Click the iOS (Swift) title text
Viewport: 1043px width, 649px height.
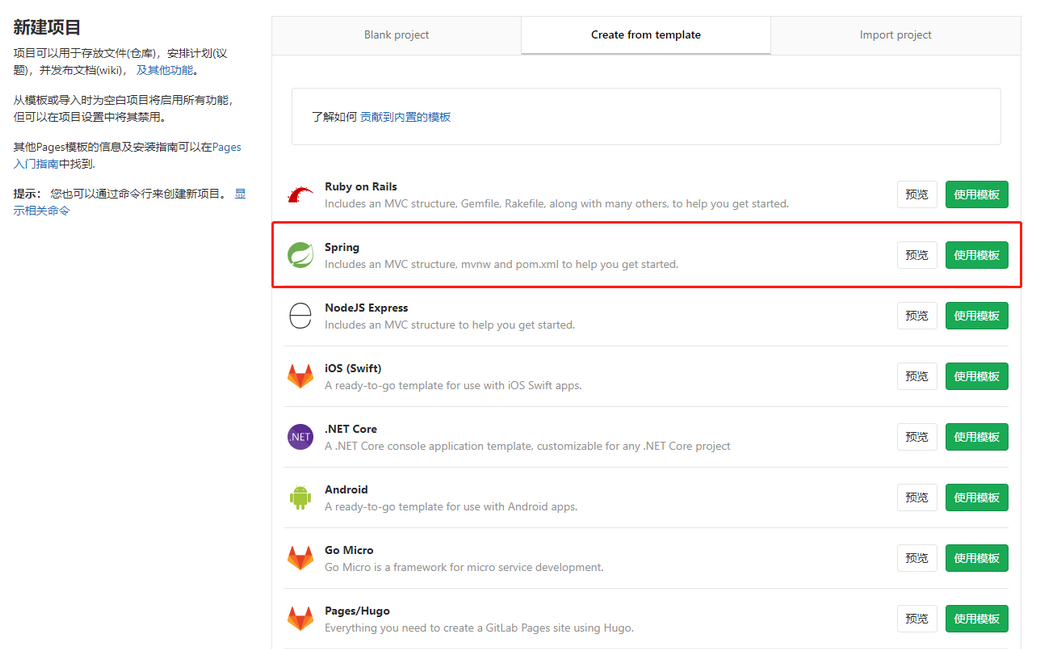click(x=353, y=368)
